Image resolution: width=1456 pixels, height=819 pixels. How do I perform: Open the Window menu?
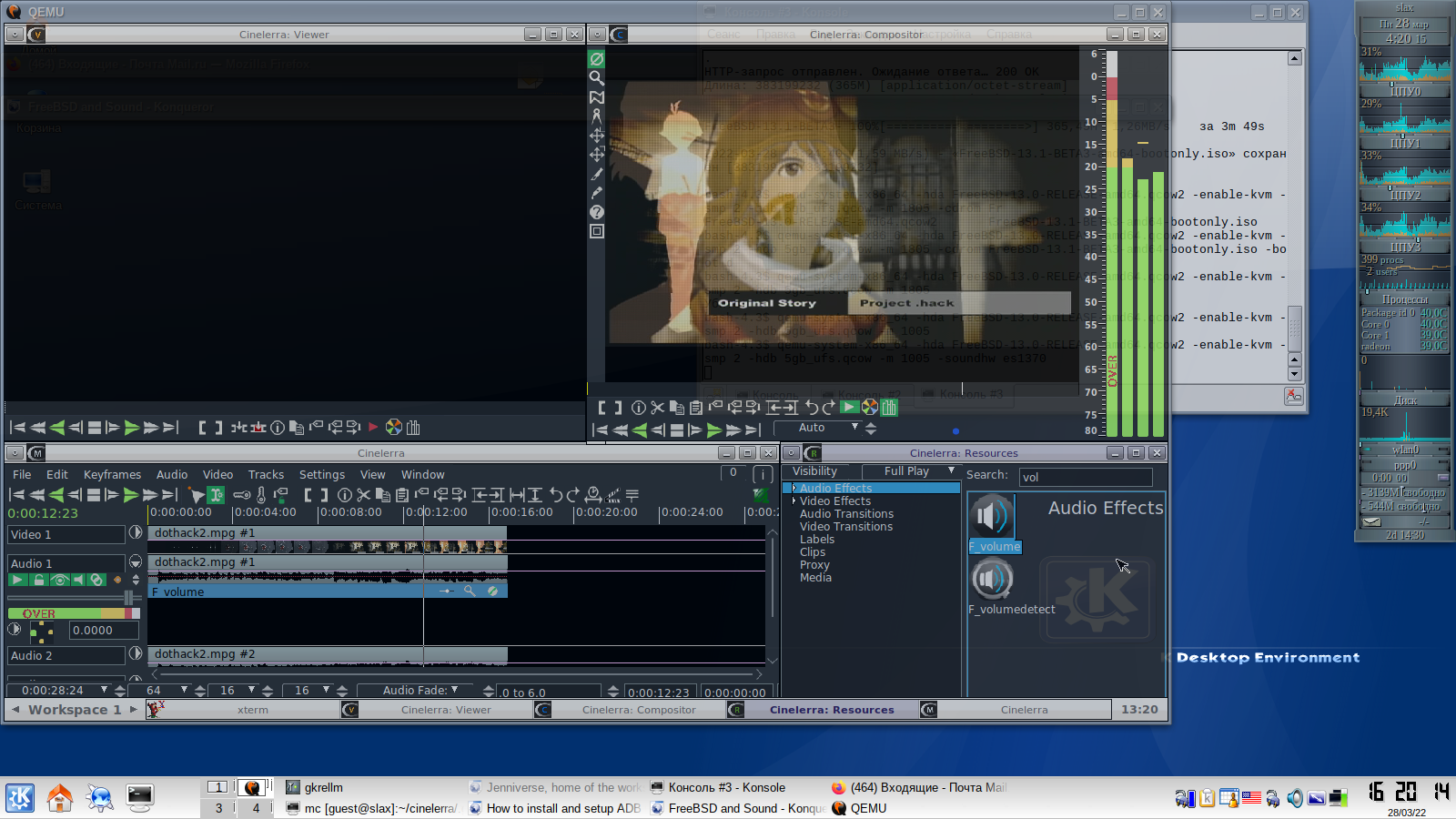[423, 475]
